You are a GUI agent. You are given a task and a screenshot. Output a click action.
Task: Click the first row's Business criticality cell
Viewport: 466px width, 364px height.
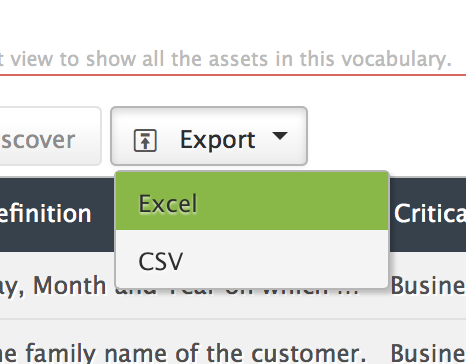tap(428, 286)
